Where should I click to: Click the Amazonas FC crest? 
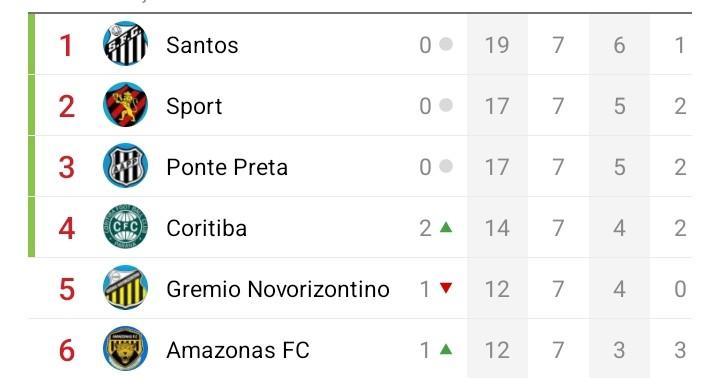coord(125,349)
